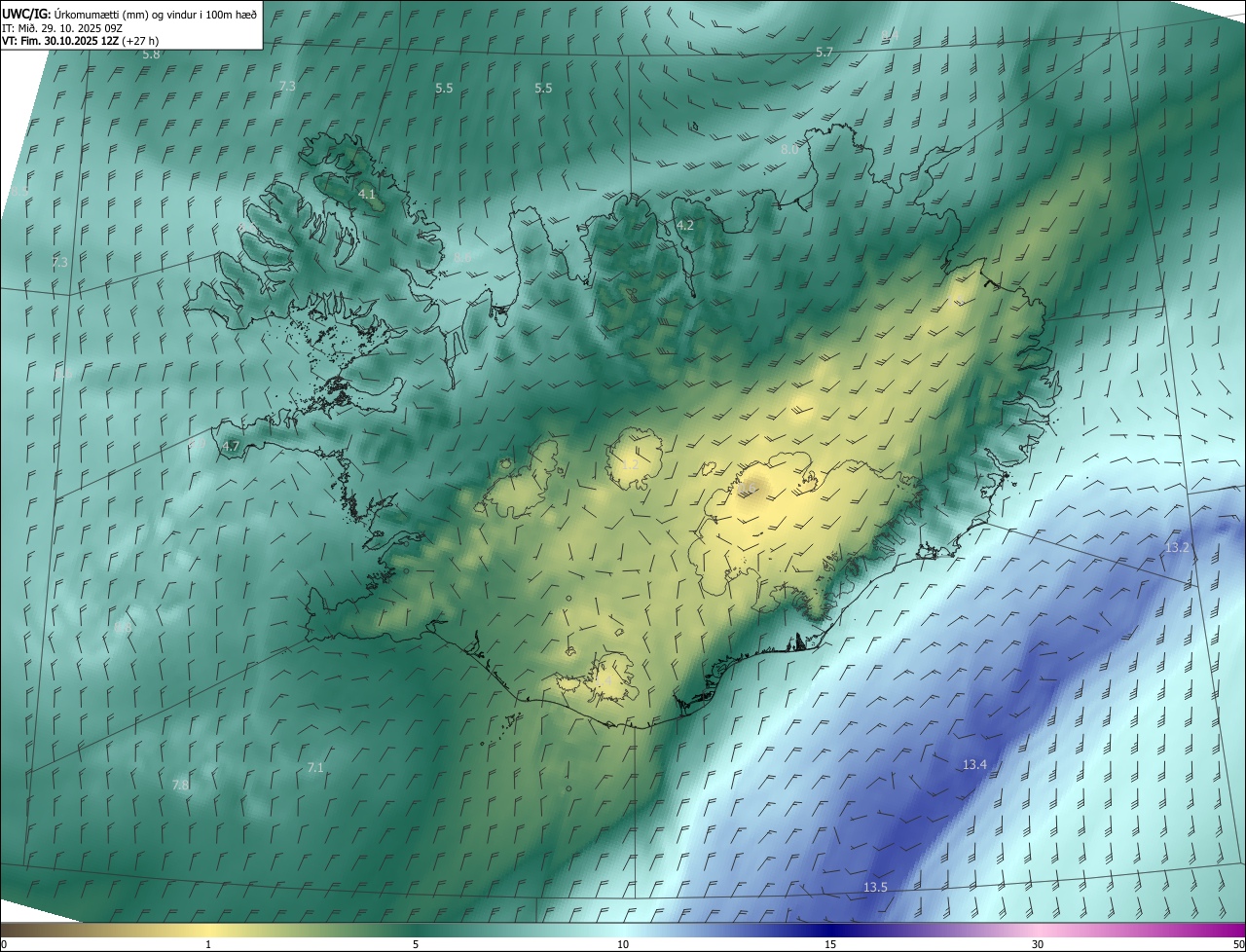Click the colorbar tick label 10
Viewport: 1246px width, 952px height.
click(x=623, y=944)
